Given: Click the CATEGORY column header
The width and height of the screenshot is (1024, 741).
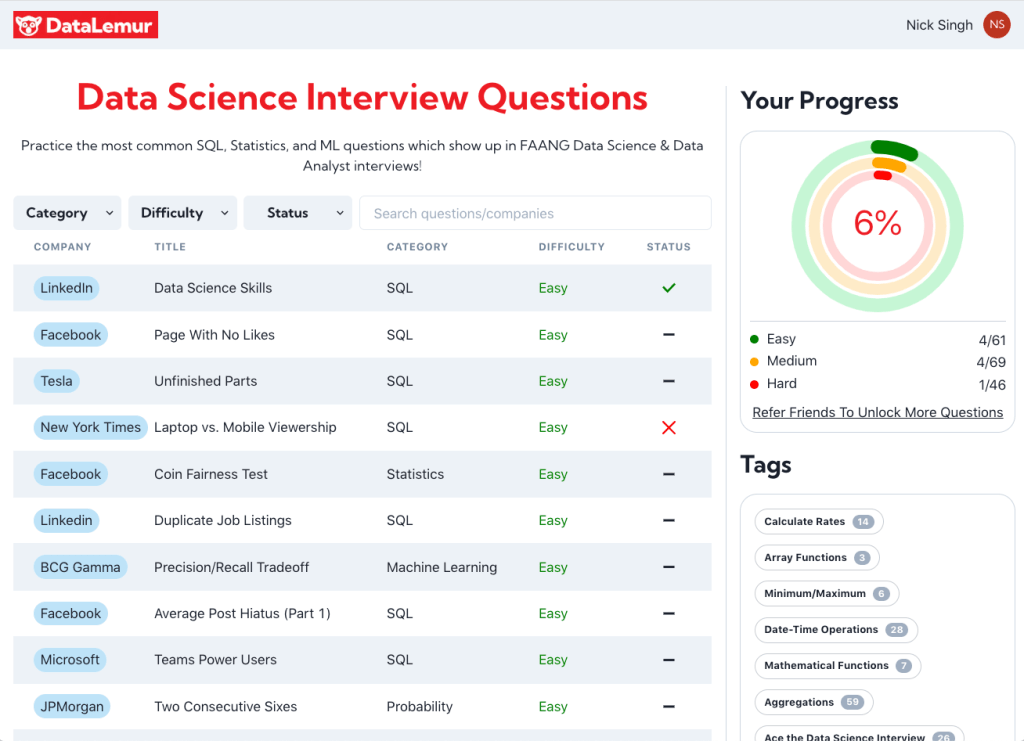Looking at the screenshot, I should [417, 247].
